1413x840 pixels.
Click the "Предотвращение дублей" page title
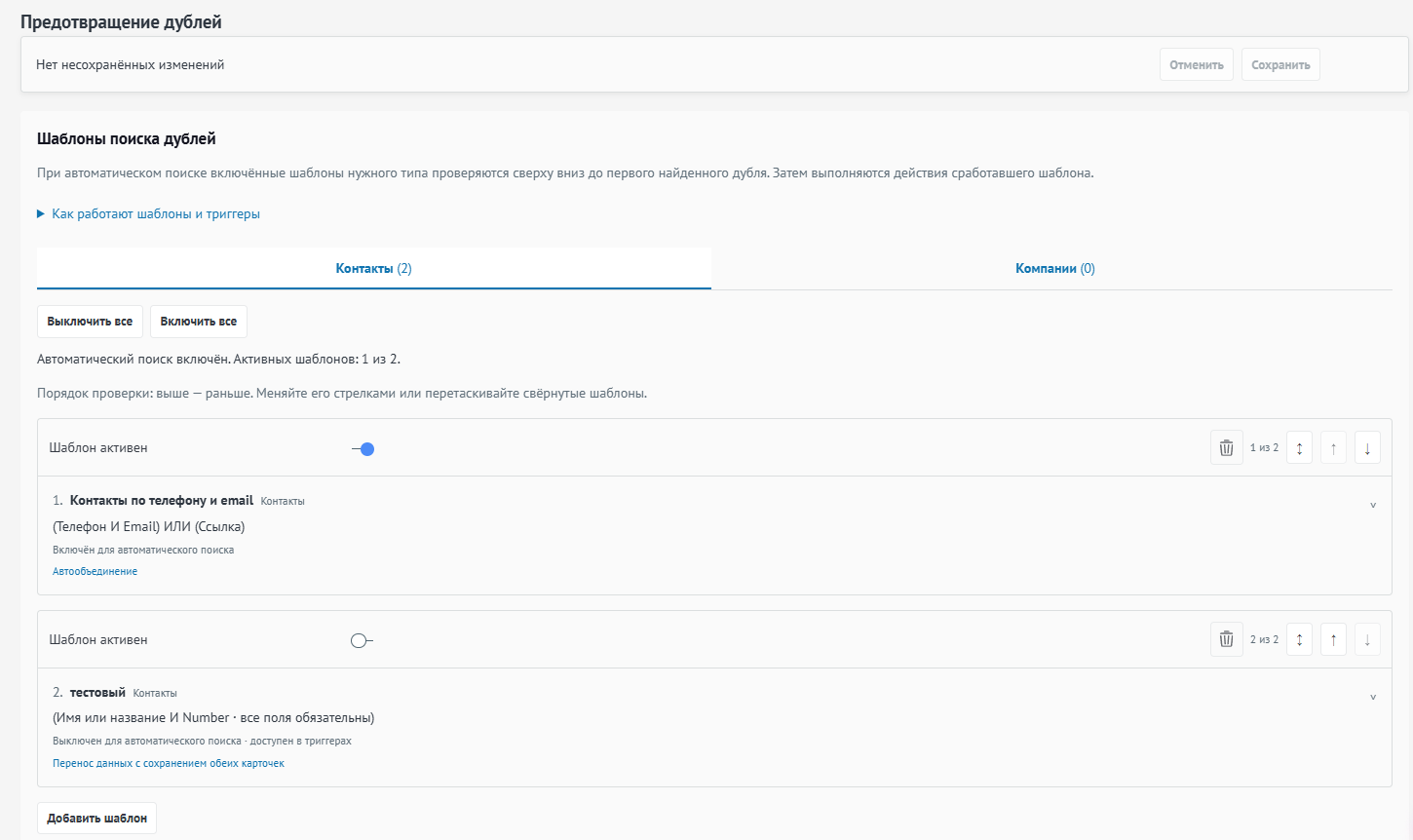tap(121, 22)
